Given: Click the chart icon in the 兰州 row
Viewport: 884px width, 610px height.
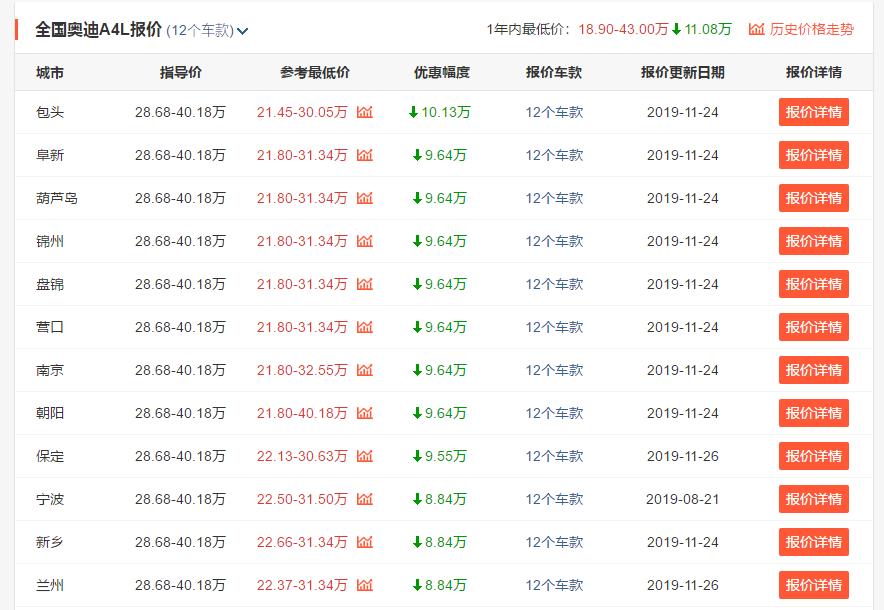Looking at the screenshot, I should tap(365, 583).
